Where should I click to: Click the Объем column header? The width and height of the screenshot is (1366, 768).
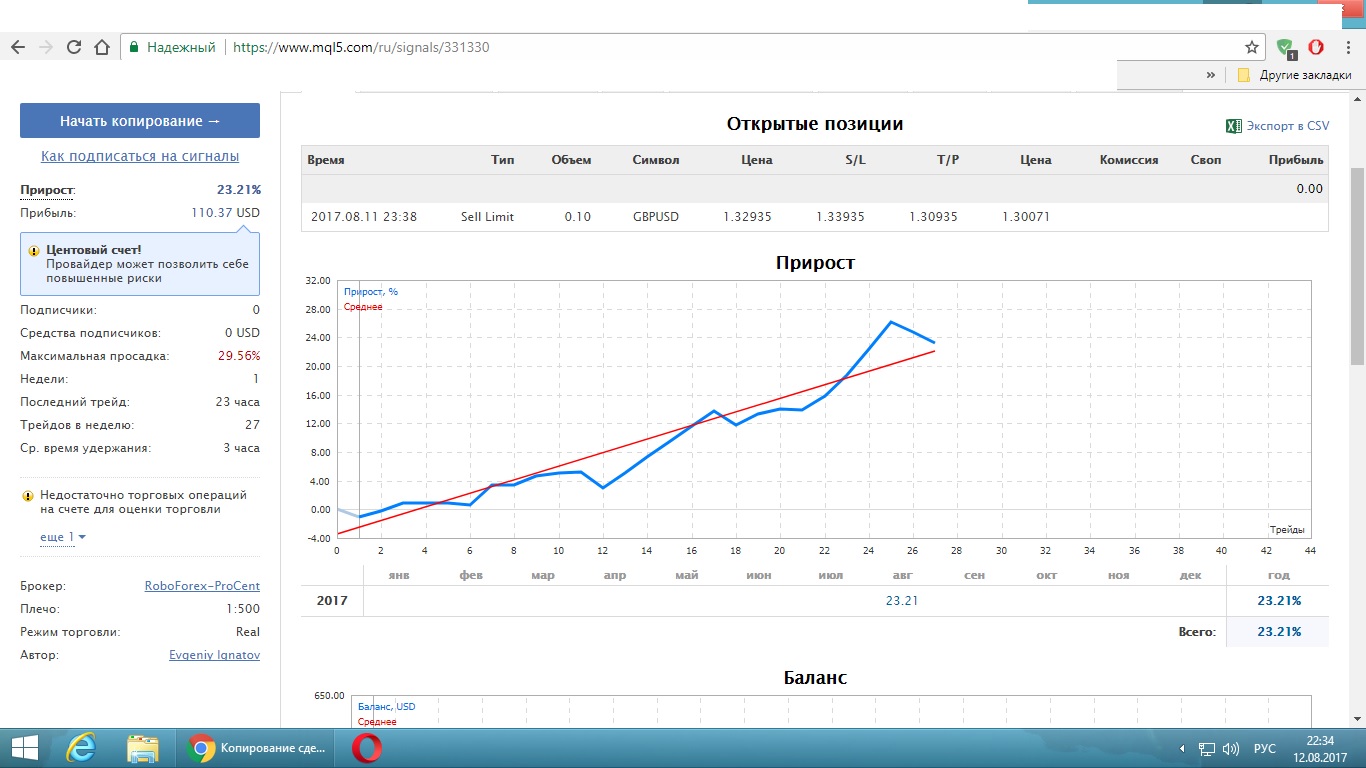571,160
